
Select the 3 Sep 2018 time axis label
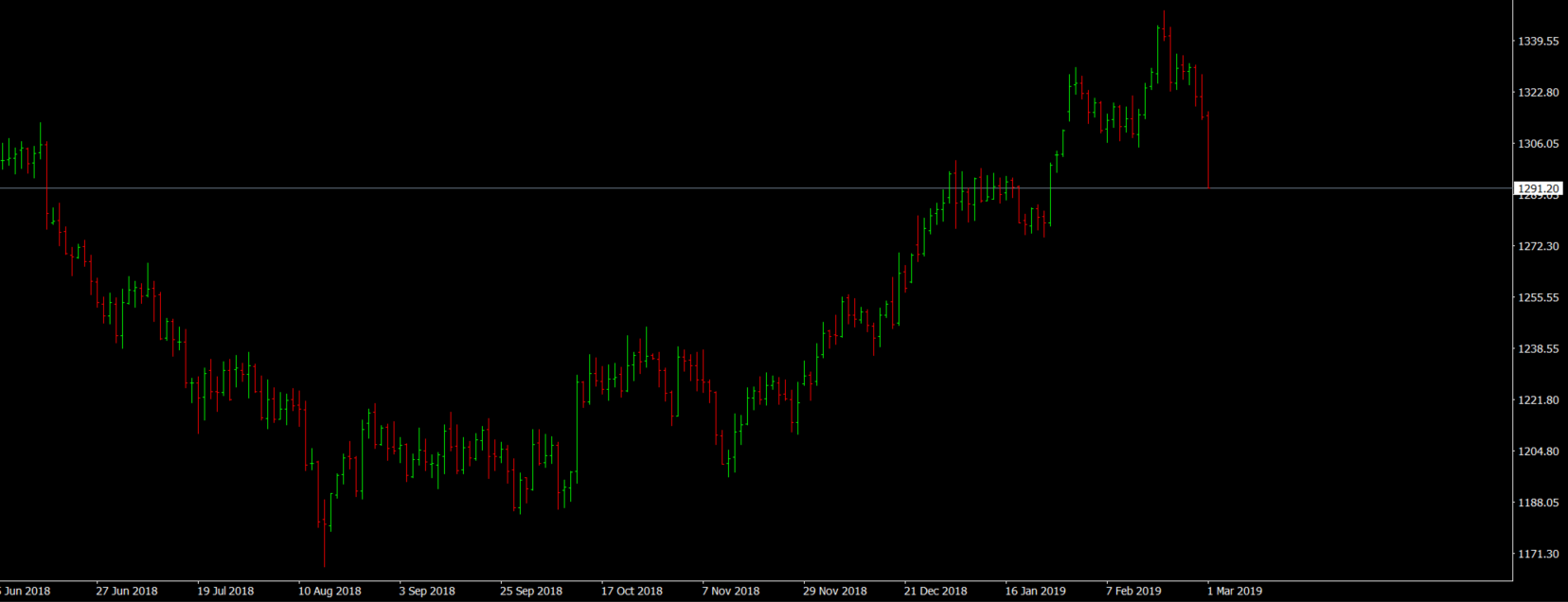coord(427,591)
